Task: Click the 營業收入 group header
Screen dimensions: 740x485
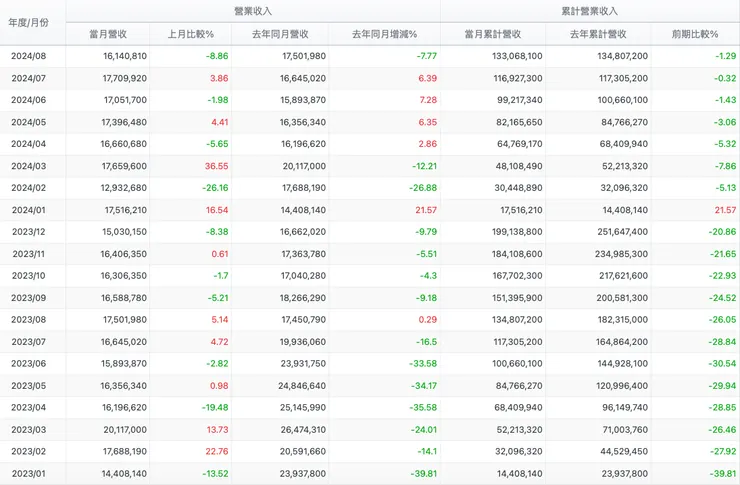Action: click(253, 11)
